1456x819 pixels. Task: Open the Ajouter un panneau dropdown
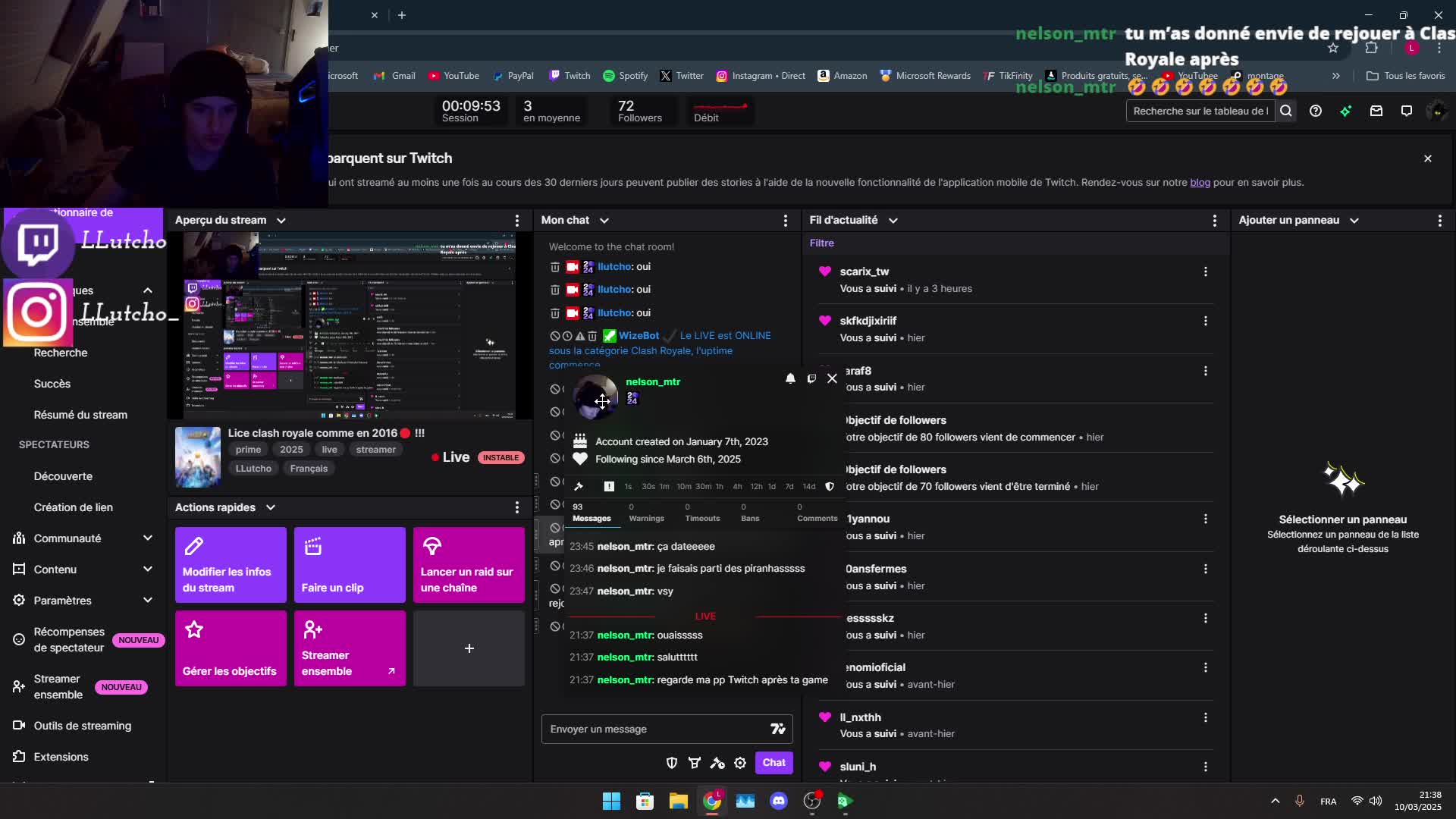(1354, 220)
